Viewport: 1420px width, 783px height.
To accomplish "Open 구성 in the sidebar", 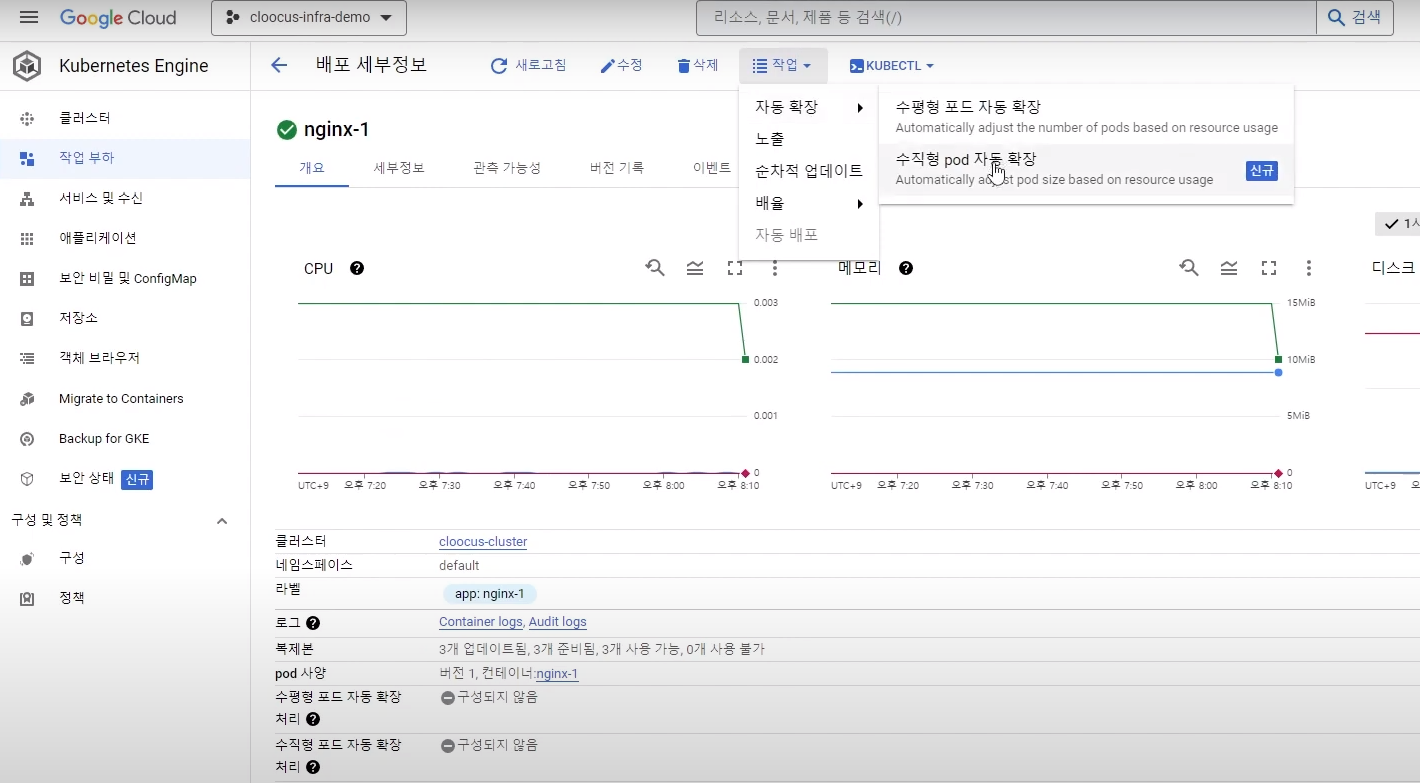I will click(125, 558).
